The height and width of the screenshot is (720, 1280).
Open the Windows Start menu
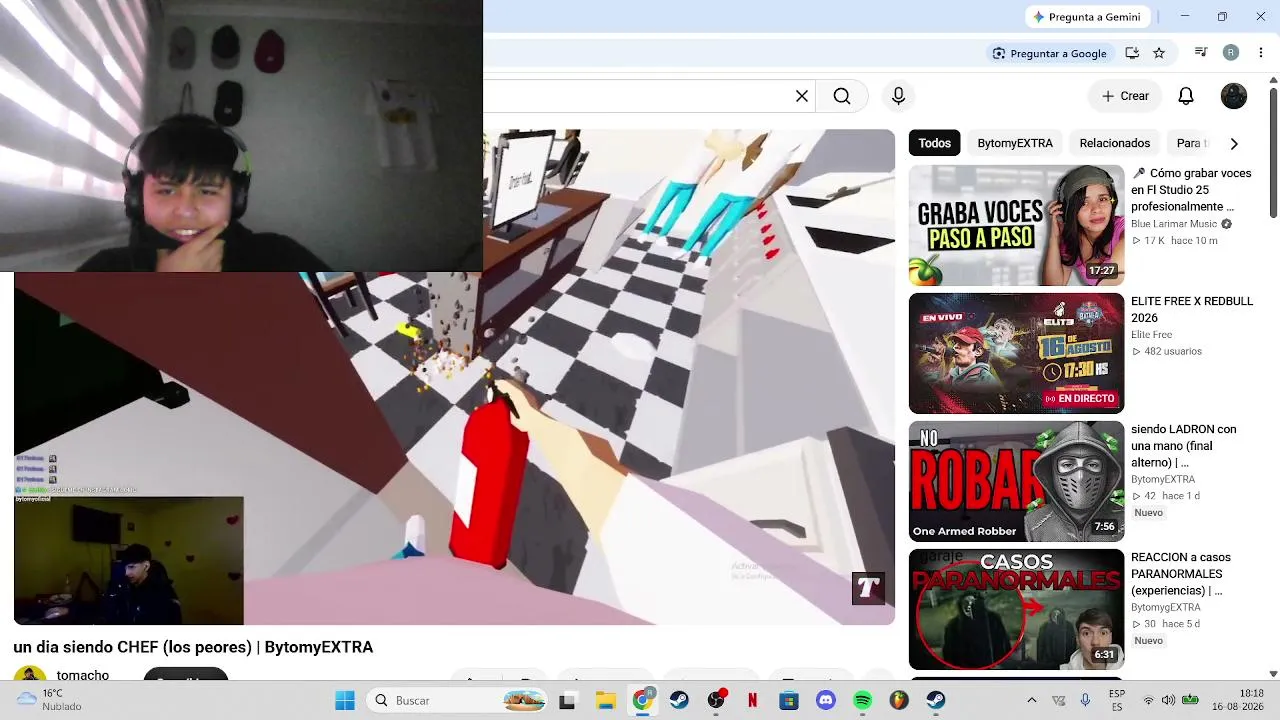click(345, 701)
